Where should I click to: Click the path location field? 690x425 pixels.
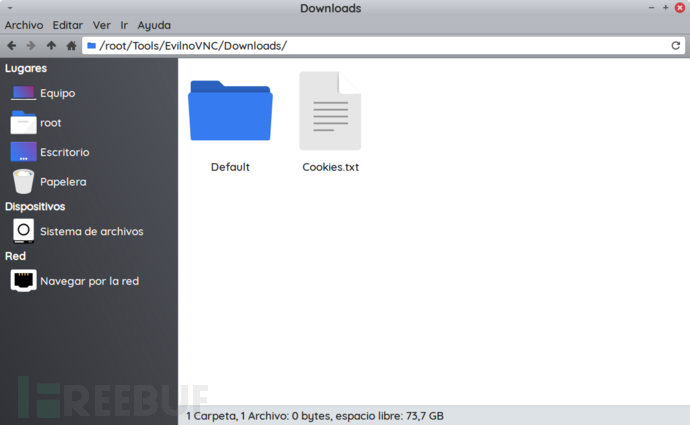(x=383, y=45)
